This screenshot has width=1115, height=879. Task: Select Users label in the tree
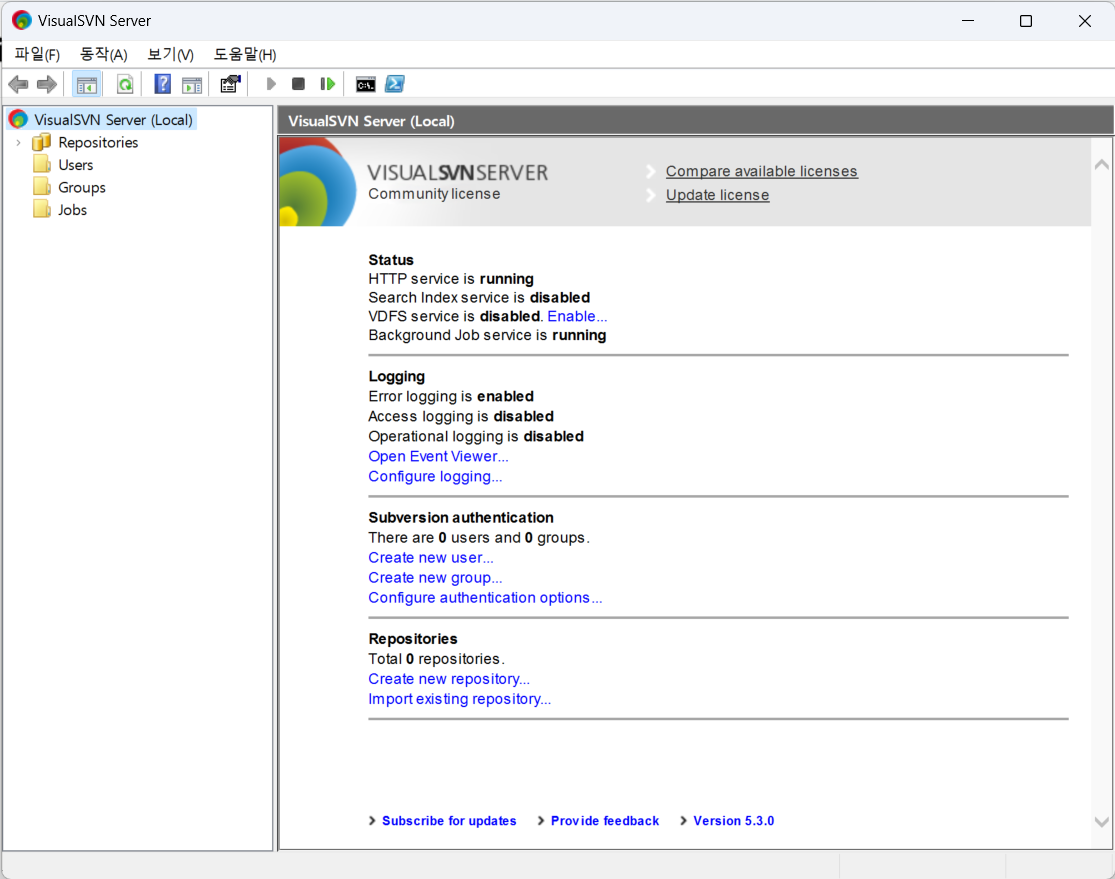[75, 165]
